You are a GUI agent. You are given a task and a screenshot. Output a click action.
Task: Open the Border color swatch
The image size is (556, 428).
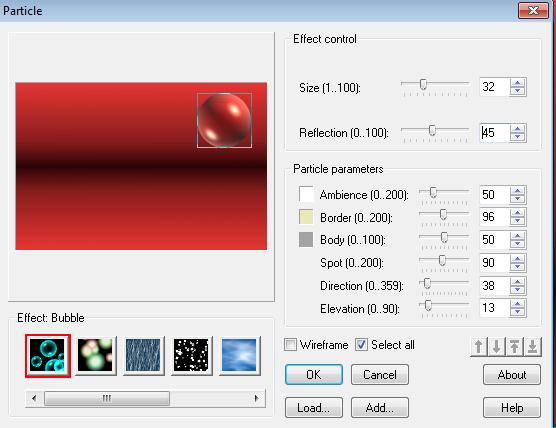click(x=306, y=217)
